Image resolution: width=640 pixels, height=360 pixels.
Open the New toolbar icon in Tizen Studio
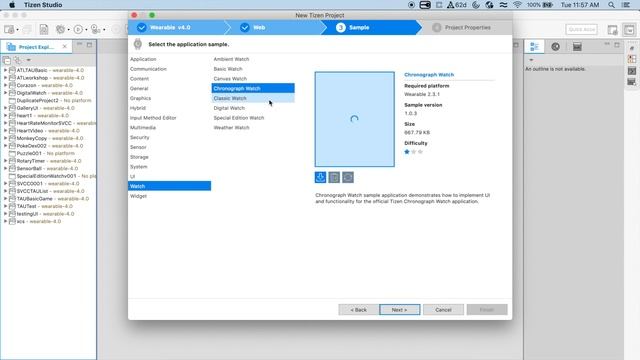[x=9, y=29]
